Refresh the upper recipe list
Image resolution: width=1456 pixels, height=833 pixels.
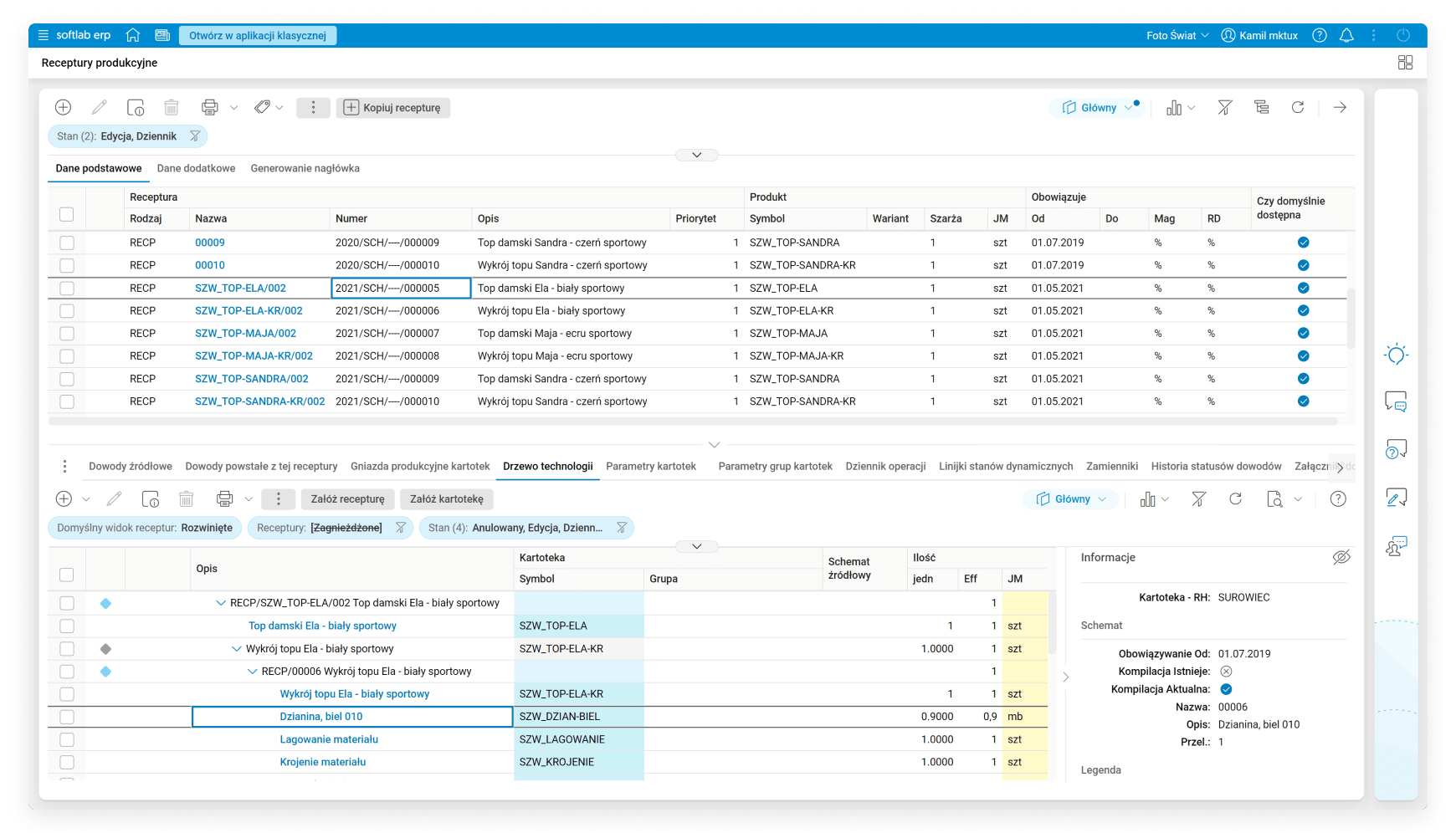point(1298,107)
